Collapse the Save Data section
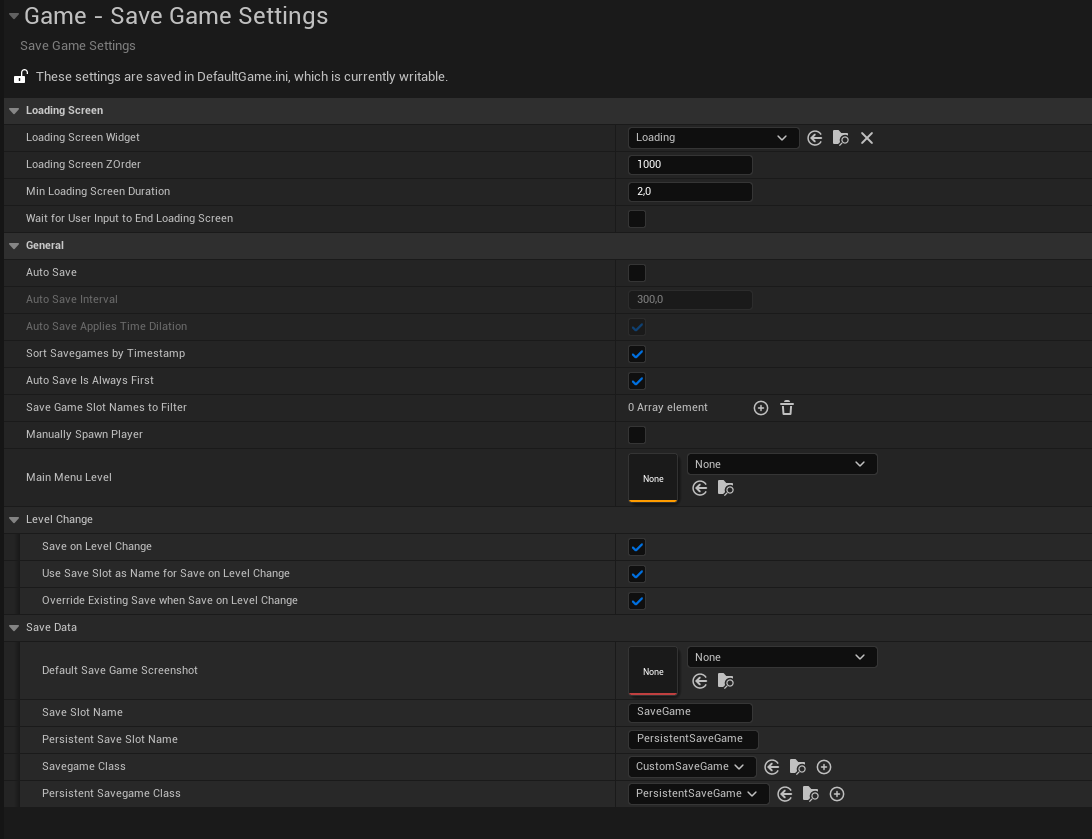1092x839 pixels. point(14,628)
